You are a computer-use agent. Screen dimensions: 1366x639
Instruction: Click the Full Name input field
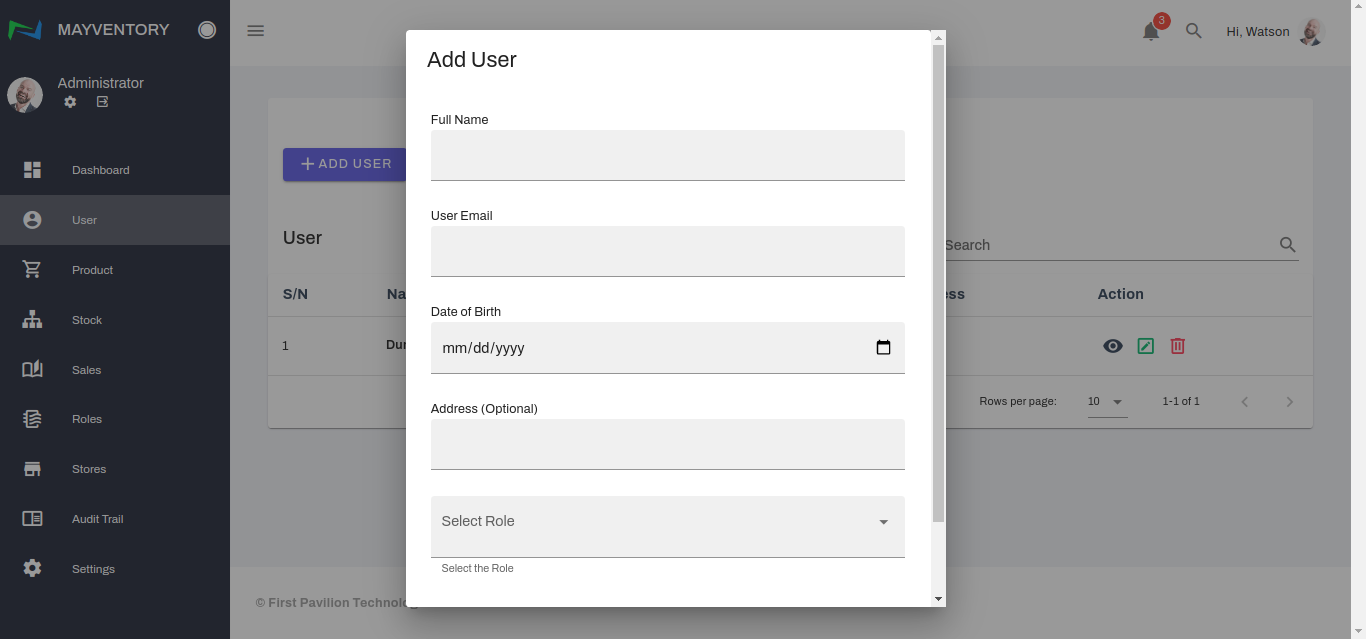[x=667, y=155]
